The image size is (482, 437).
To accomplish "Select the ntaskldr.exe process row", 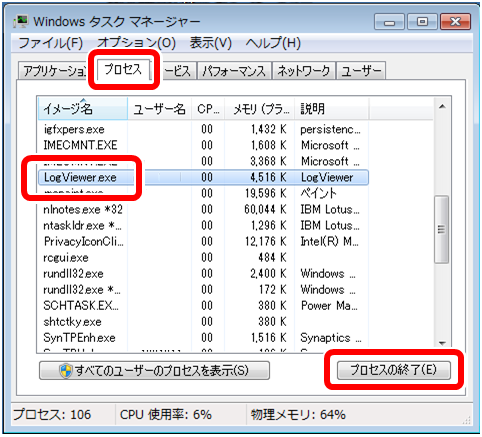I will pos(203,225).
